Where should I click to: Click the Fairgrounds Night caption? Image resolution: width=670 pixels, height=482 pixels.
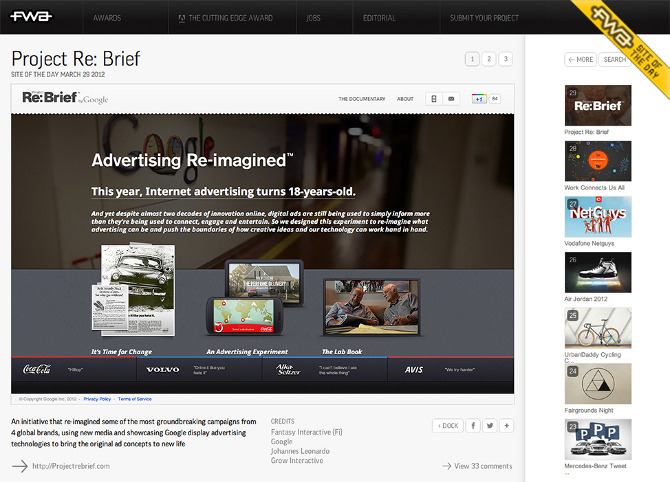(x=589, y=410)
